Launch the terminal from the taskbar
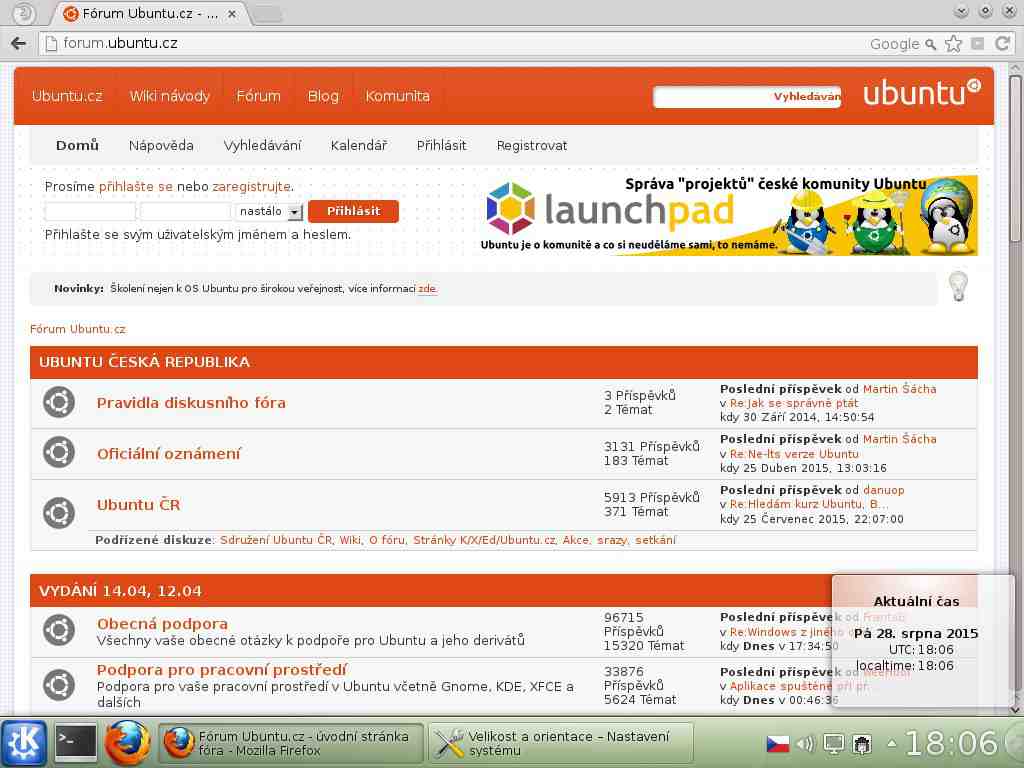Image resolution: width=1024 pixels, height=768 pixels. pos(76,743)
